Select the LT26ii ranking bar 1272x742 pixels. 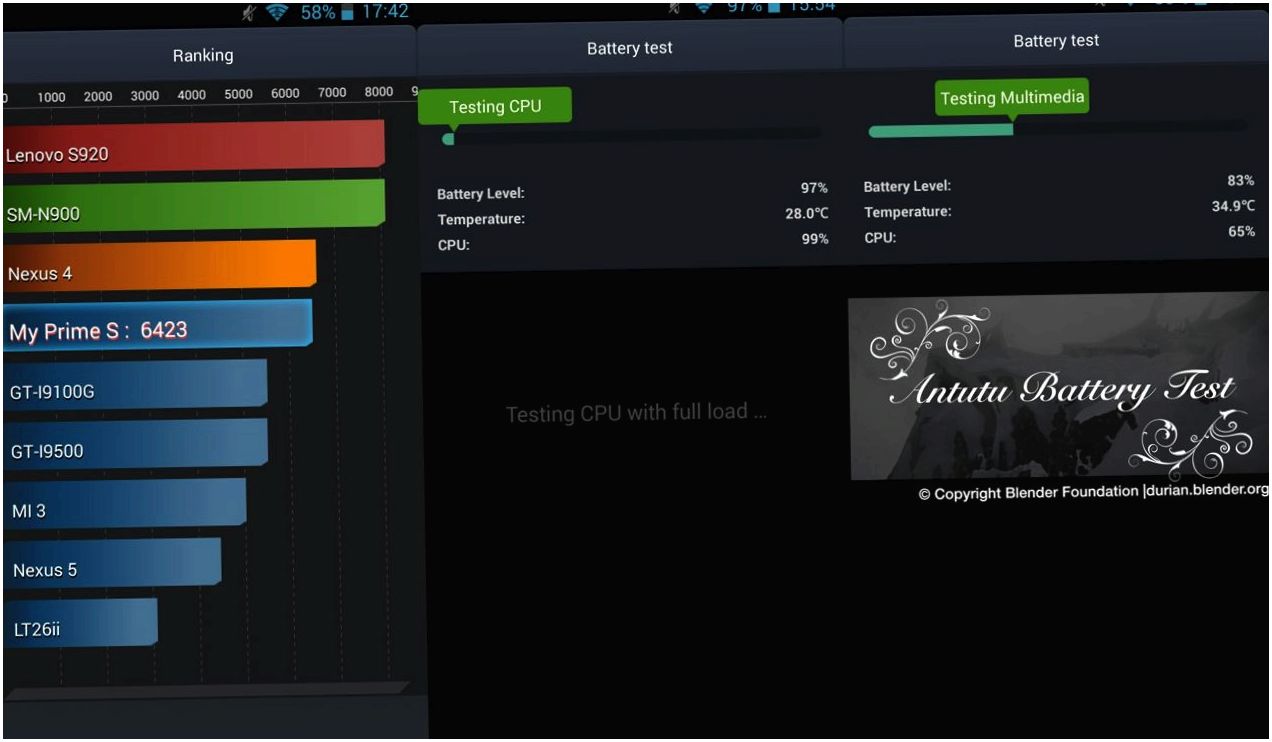pos(80,623)
